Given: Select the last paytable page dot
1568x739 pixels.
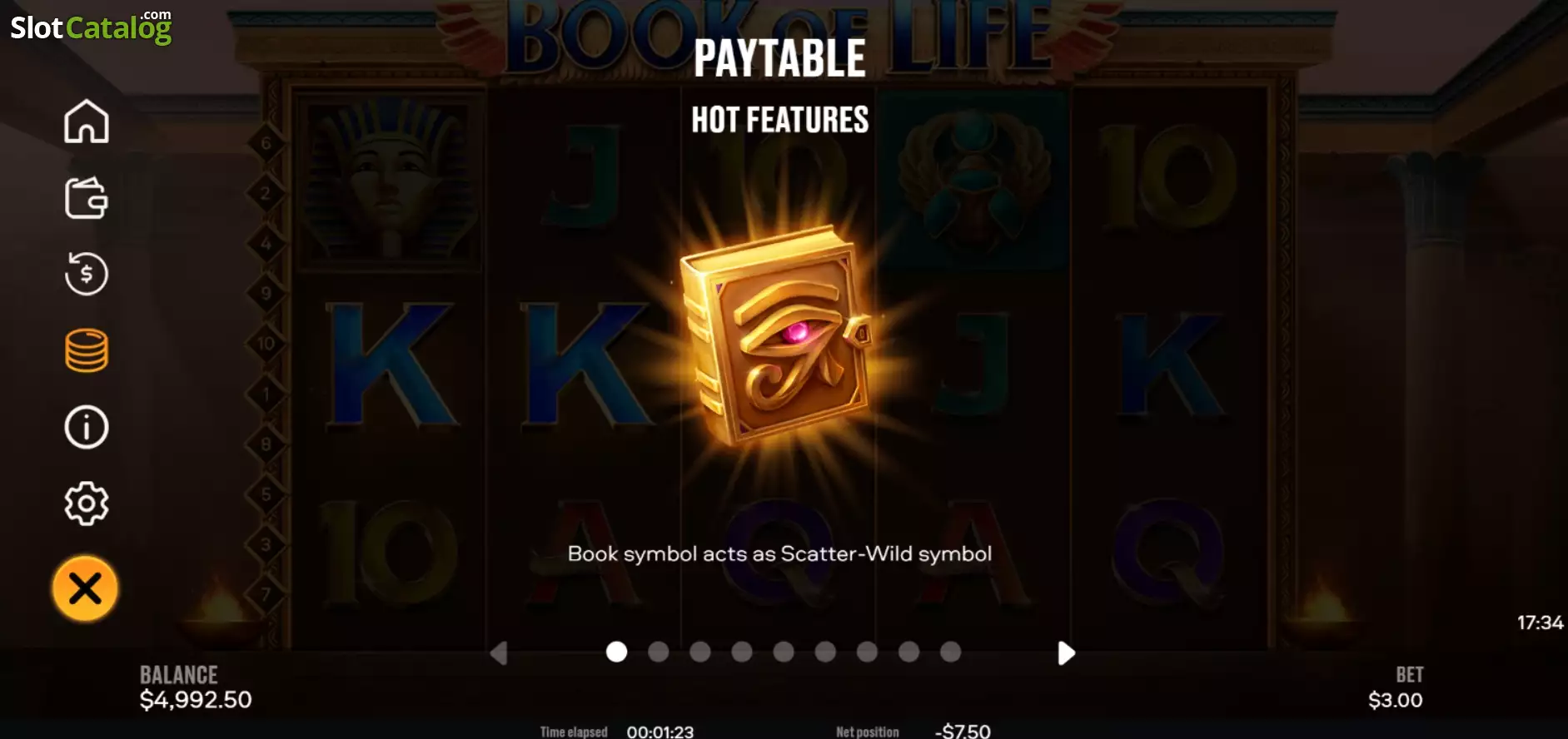Looking at the screenshot, I should coord(950,652).
